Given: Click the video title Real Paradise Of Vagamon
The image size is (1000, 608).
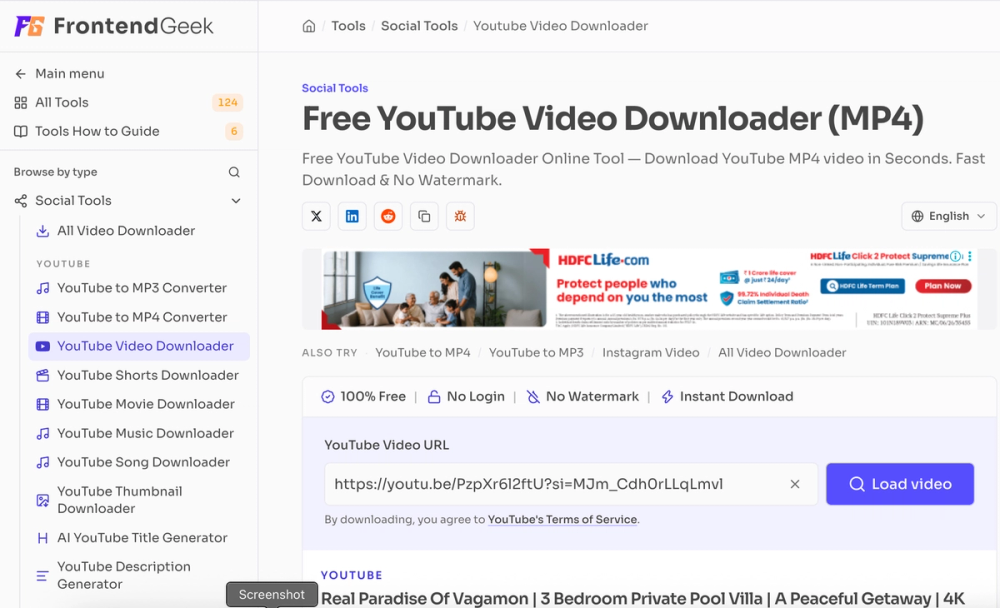Looking at the screenshot, I should (642, 599).
